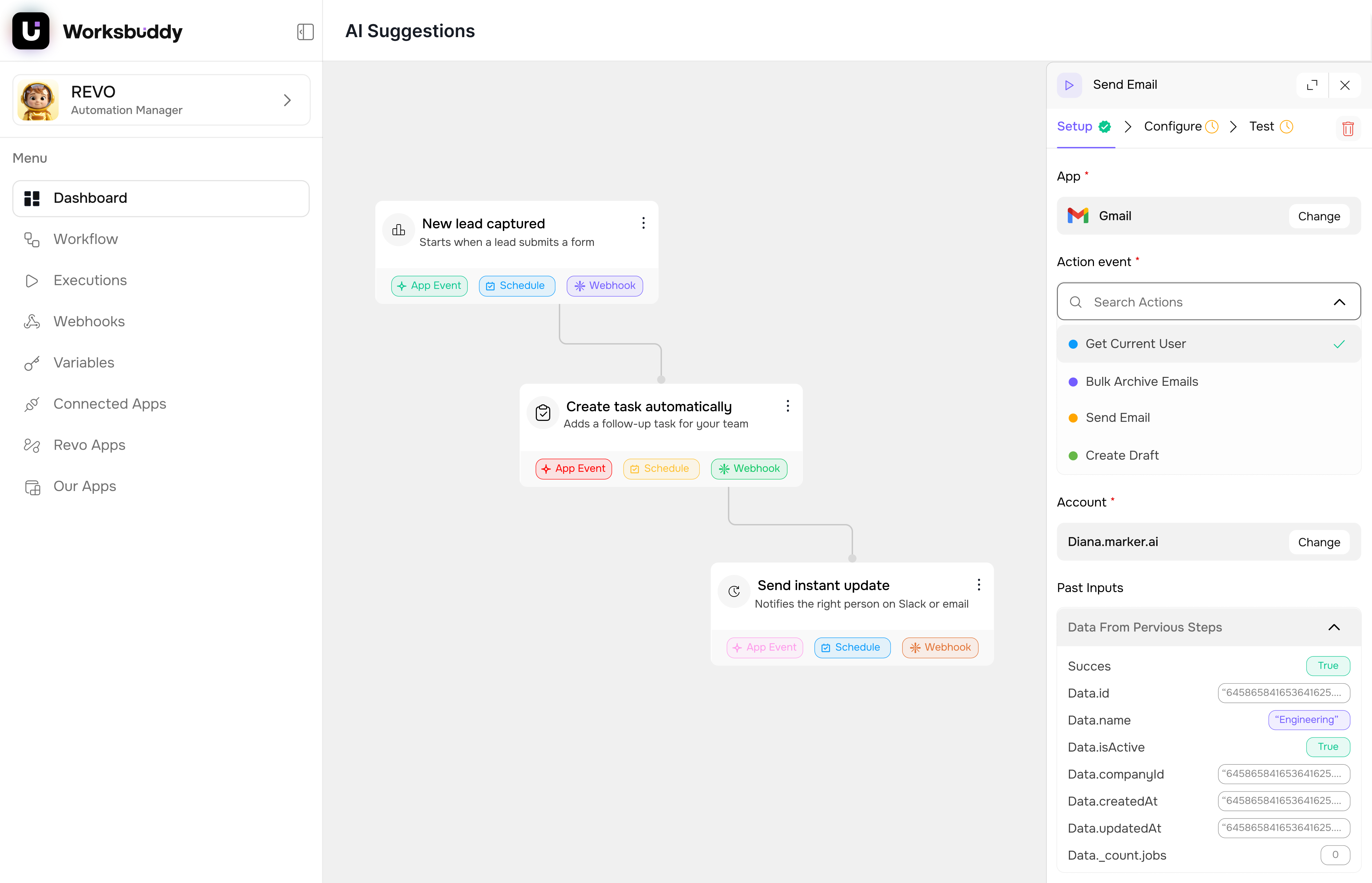1372x883 pixels.
Task: Collapse the sidebar with the panel toggle icon
Action: [x=306, y=32]
